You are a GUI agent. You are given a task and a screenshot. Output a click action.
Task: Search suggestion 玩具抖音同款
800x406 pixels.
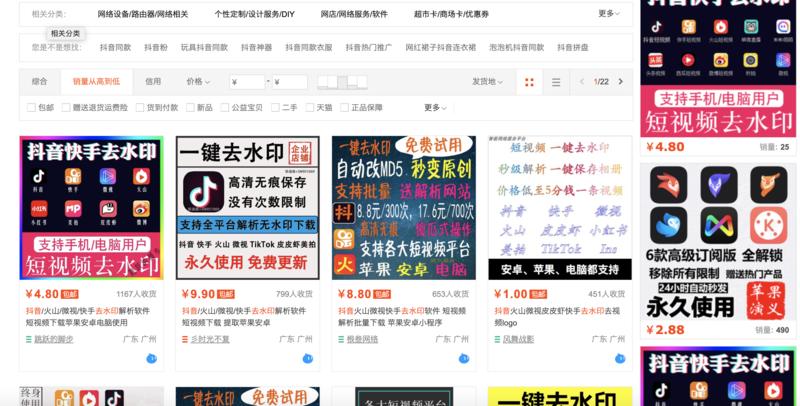[204, 47]
